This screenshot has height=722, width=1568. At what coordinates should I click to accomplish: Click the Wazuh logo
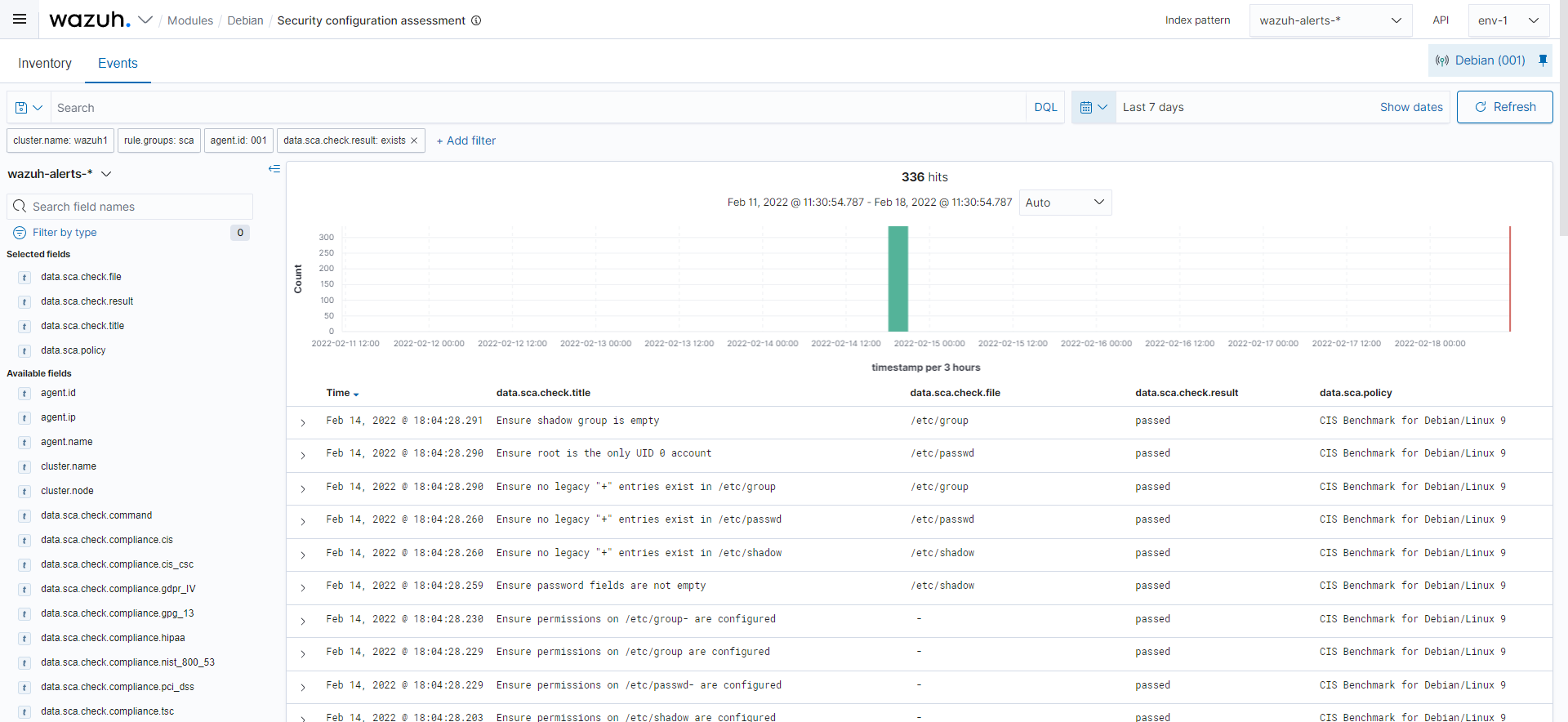click(90, 20)
